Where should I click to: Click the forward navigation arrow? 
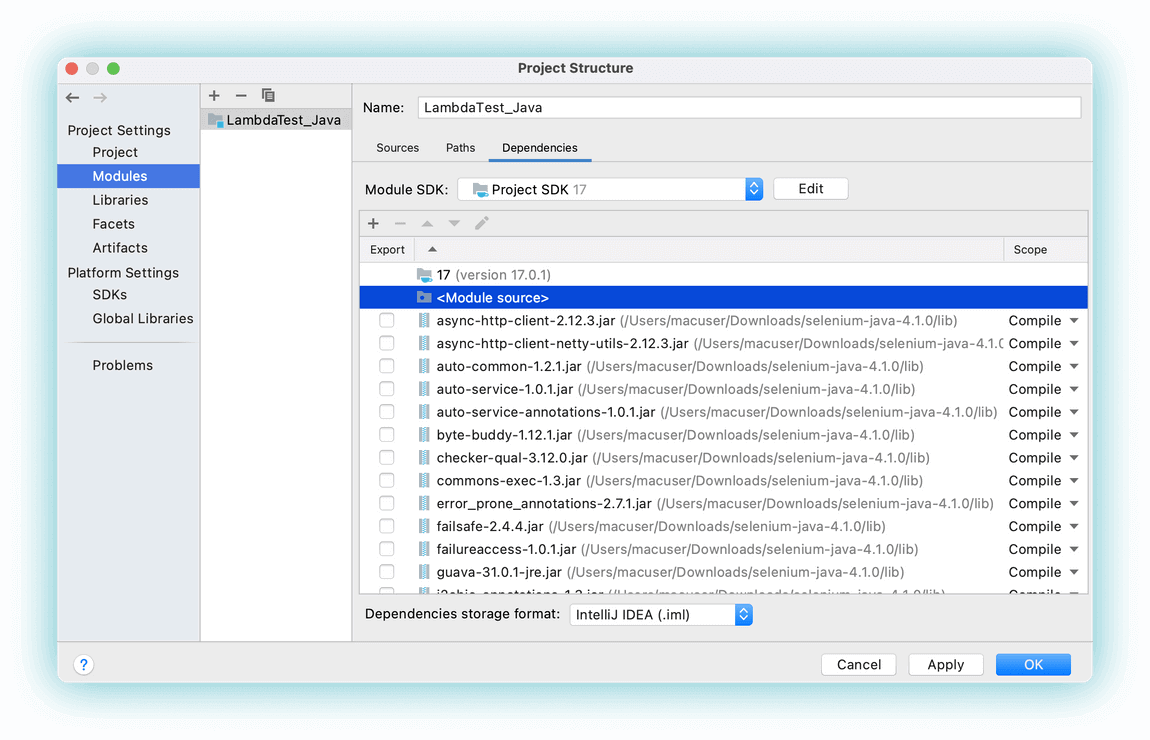(x=100, y=98)
